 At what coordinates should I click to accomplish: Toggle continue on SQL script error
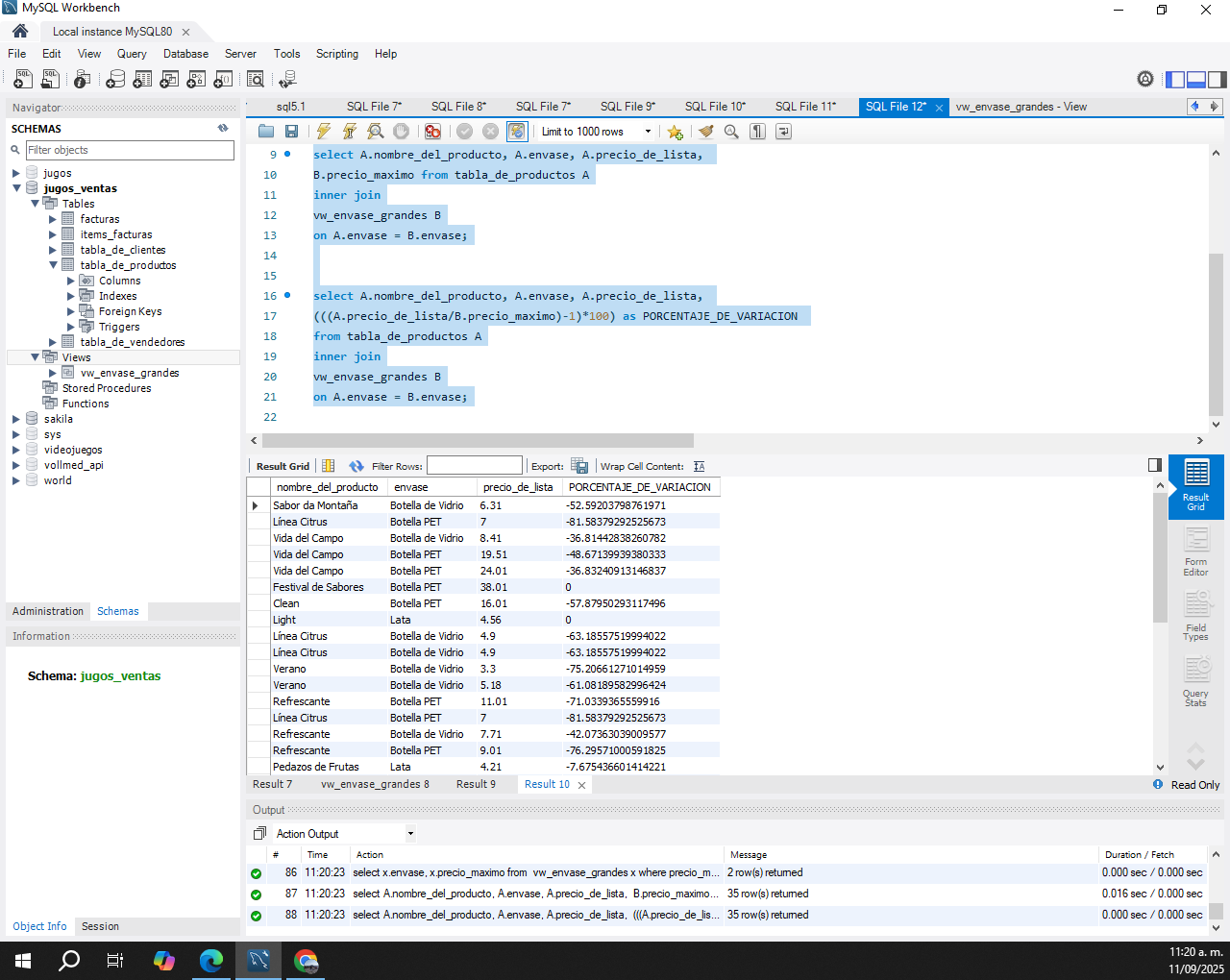pos(432,132)
